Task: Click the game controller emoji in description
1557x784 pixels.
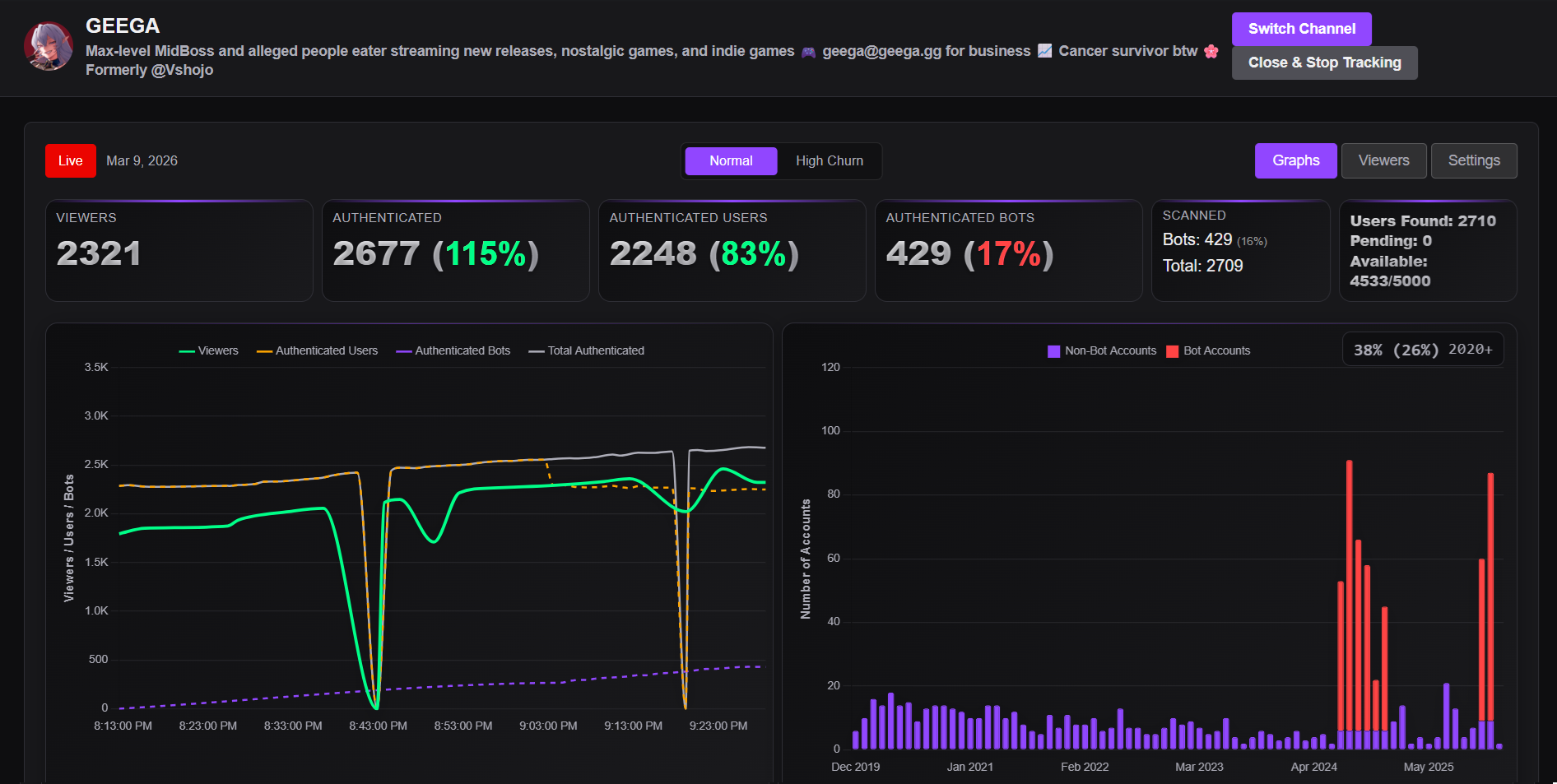Action: (x=809, y=52)
